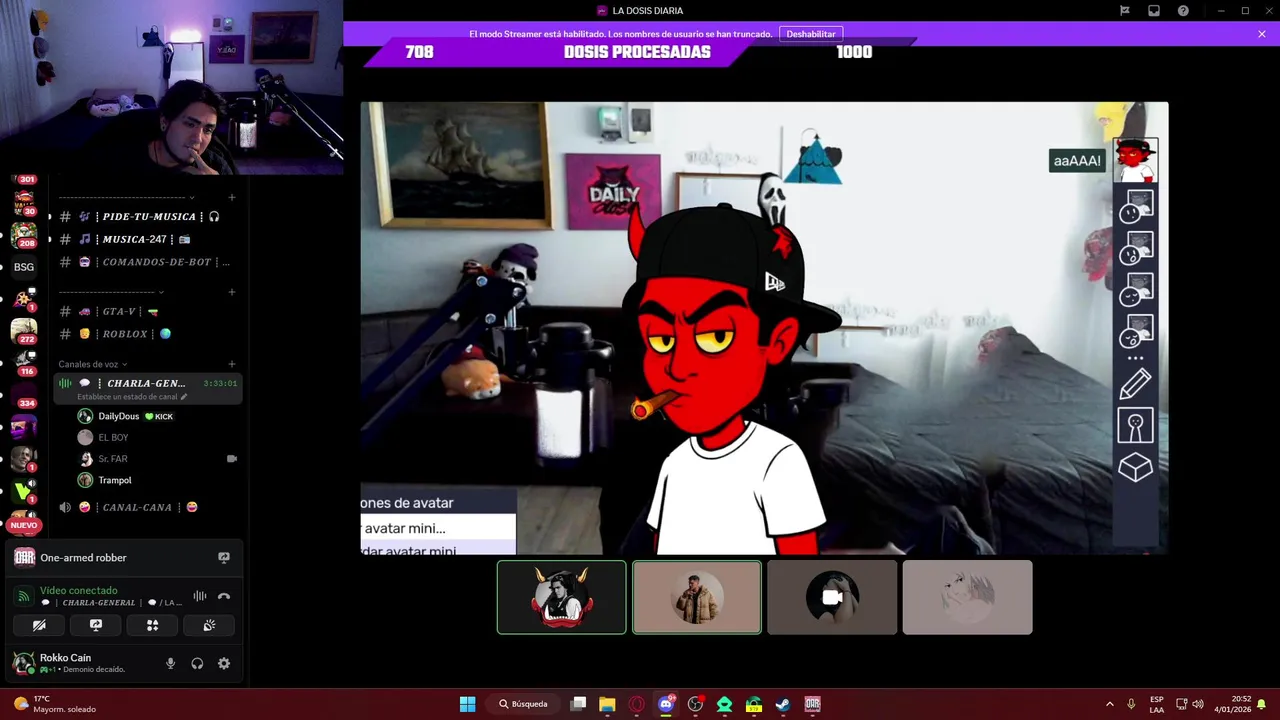
Task: Click the Búsqueda taskbar search box
Action: click(523, 704)
